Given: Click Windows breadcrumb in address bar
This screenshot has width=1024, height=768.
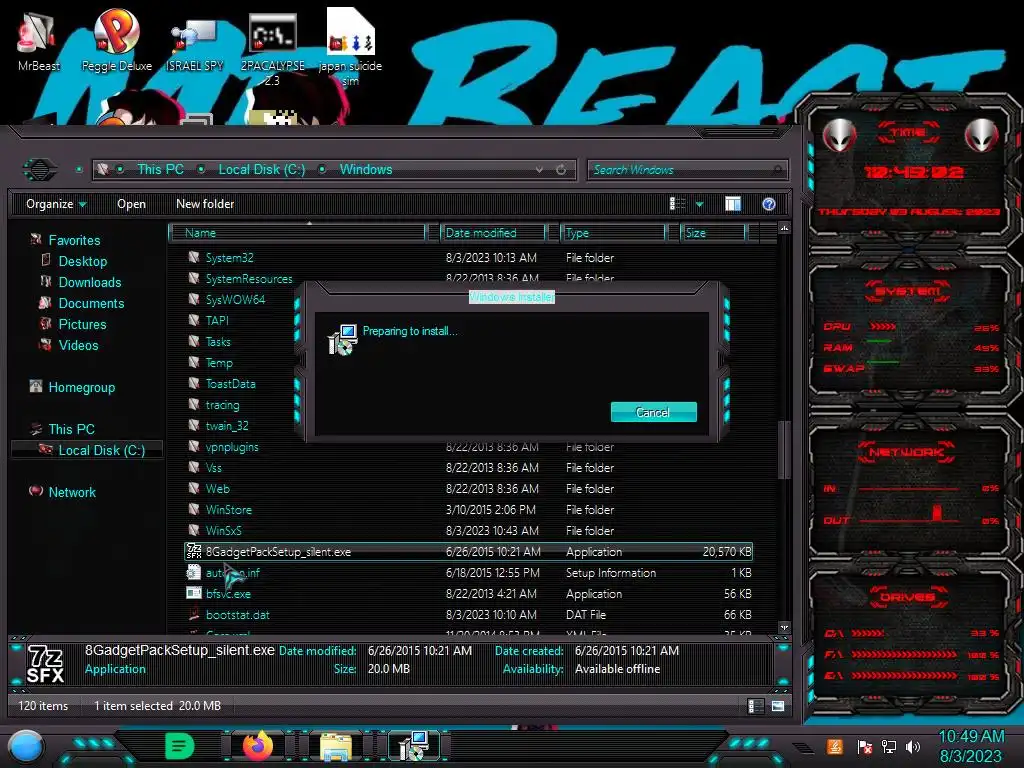Looking at the screenshot, I should pos(366,169).
